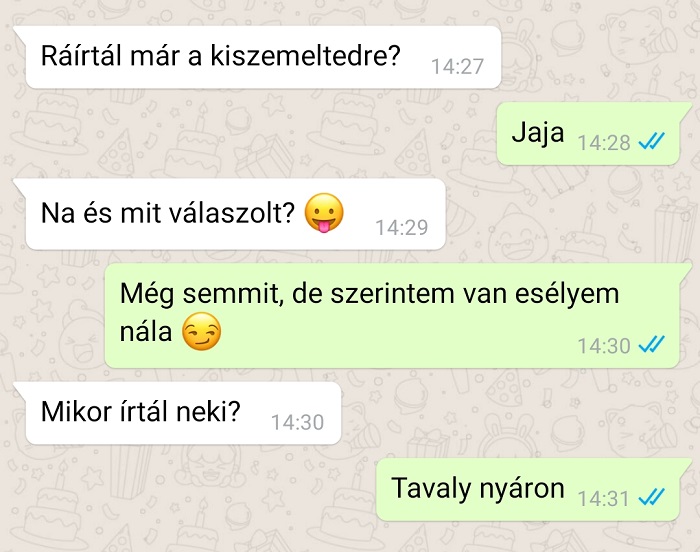Tap the 14:29 timestamp
Image resolution: width=700 pixels, height=552 pixels.
click(402, 228)
